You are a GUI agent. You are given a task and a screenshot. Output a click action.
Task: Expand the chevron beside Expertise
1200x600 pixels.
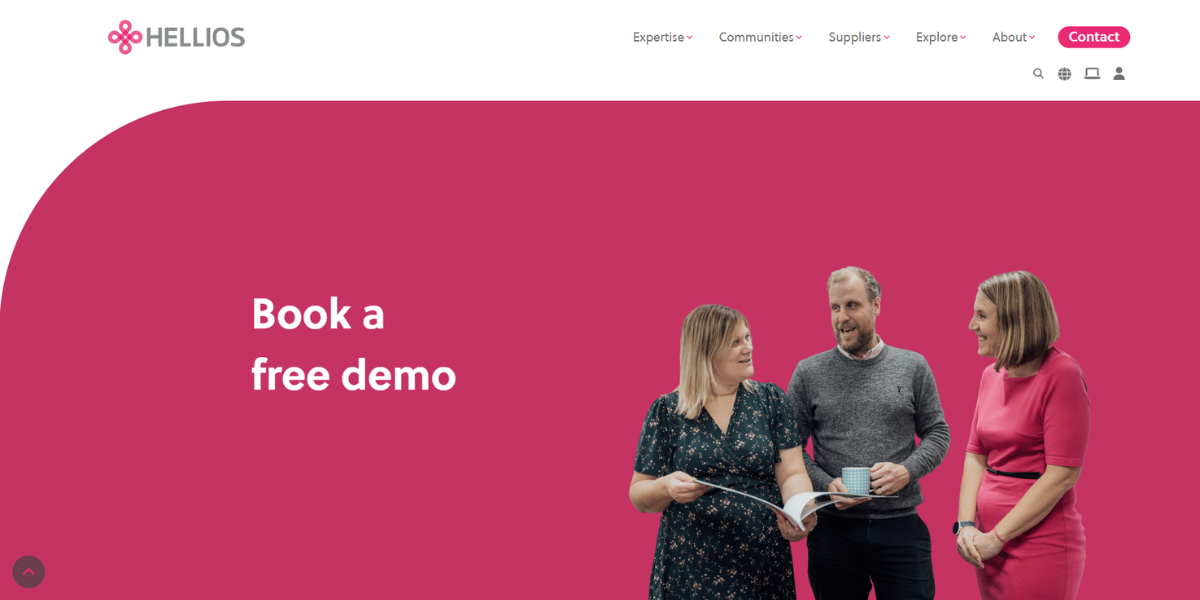690,38
